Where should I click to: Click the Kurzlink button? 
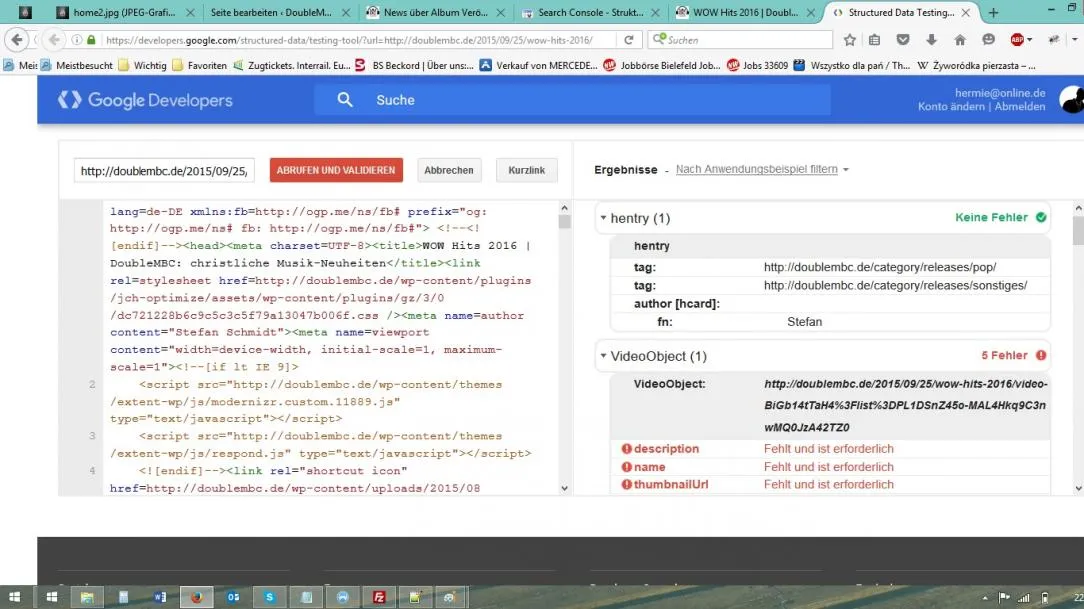527,170
